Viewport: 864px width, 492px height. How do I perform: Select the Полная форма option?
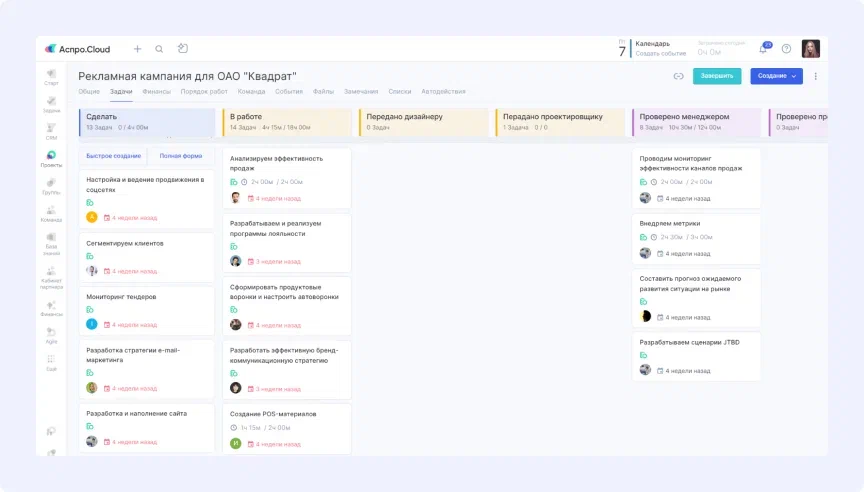point(181,156)
